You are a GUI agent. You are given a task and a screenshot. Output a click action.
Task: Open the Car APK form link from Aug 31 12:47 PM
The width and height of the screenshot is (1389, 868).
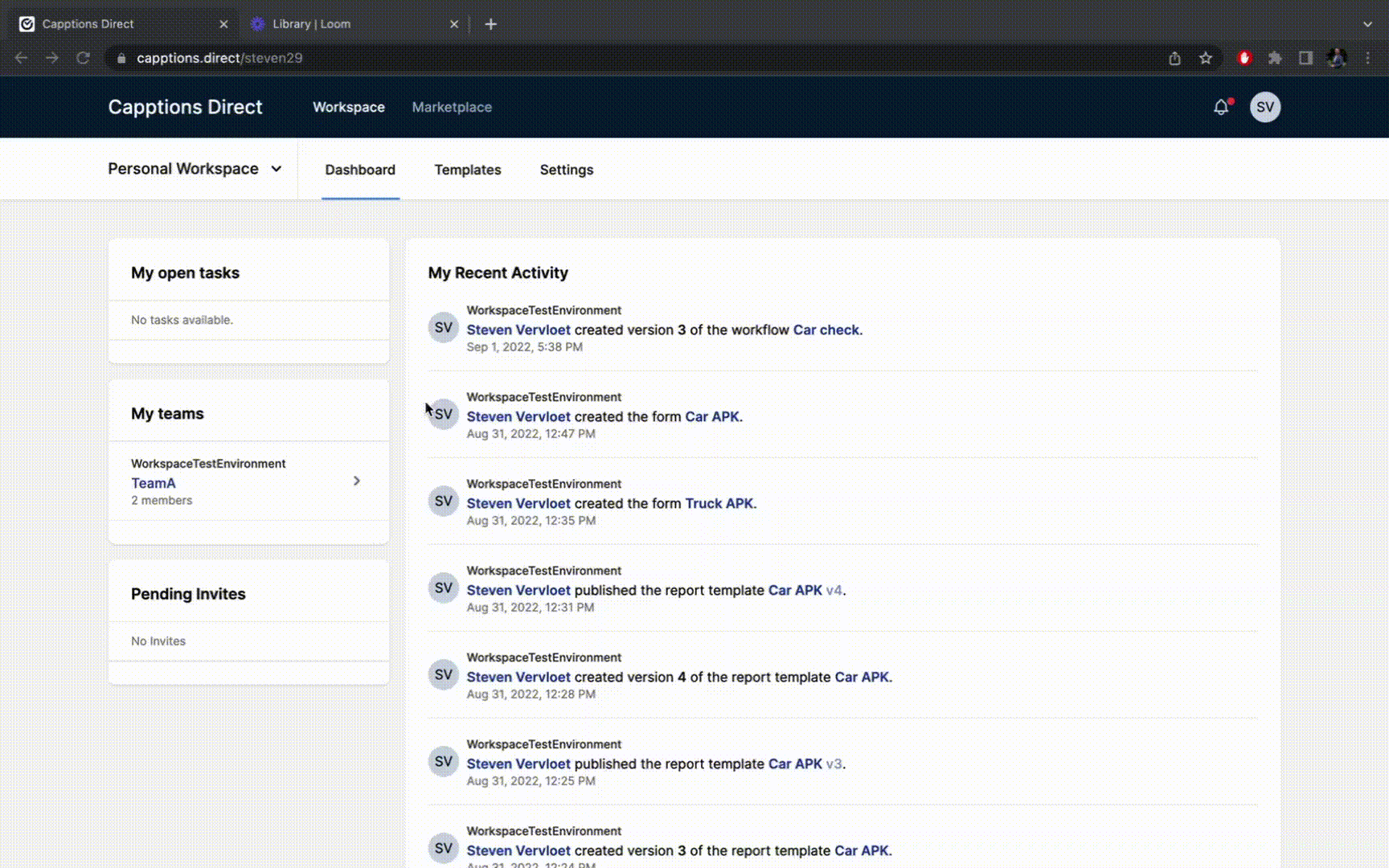712,416
